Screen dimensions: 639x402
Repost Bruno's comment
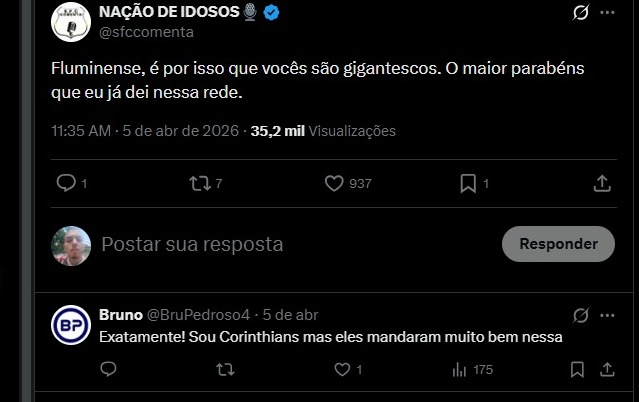pyautogui.click(x=226, y=369)
